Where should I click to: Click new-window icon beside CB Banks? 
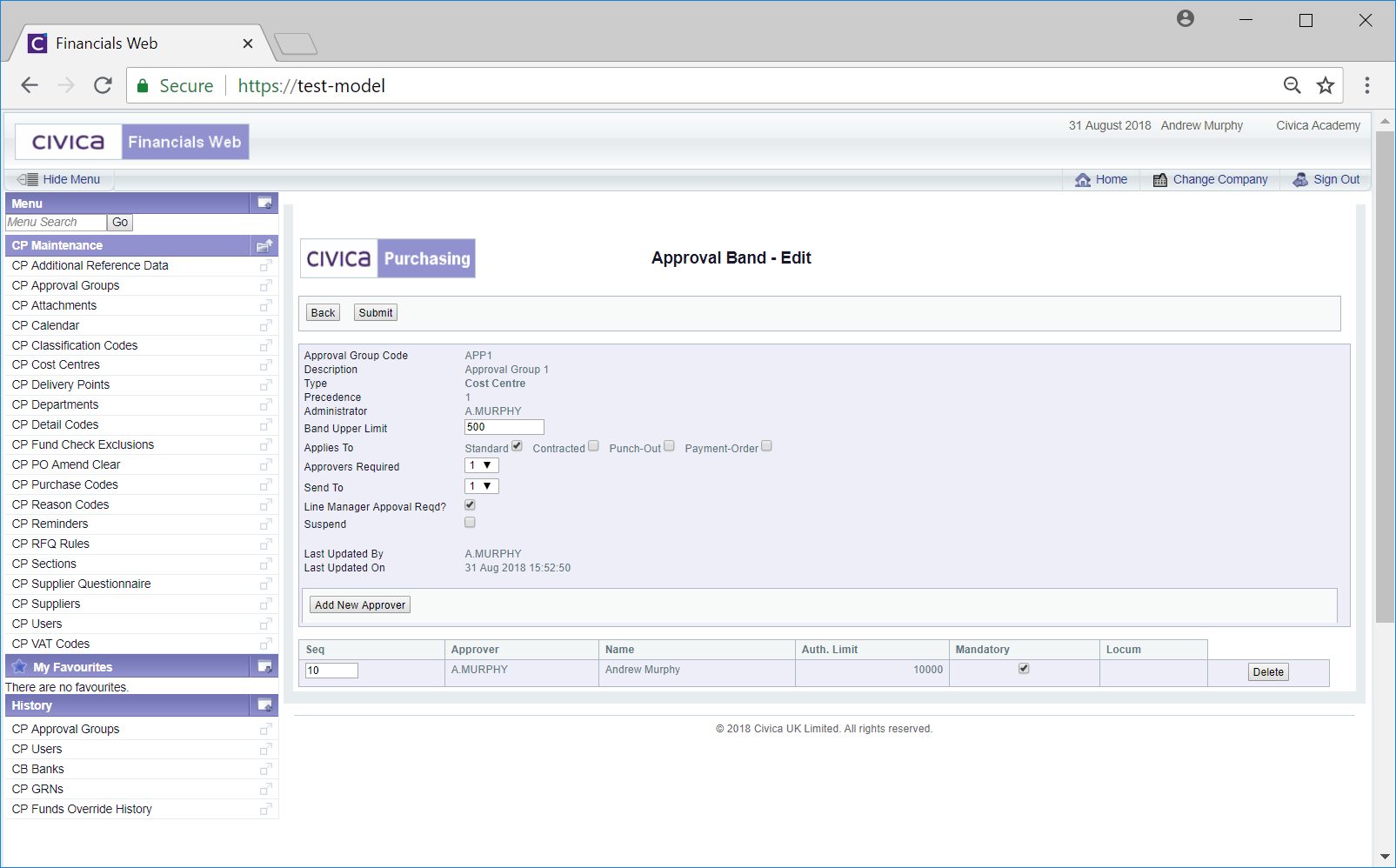266,769
